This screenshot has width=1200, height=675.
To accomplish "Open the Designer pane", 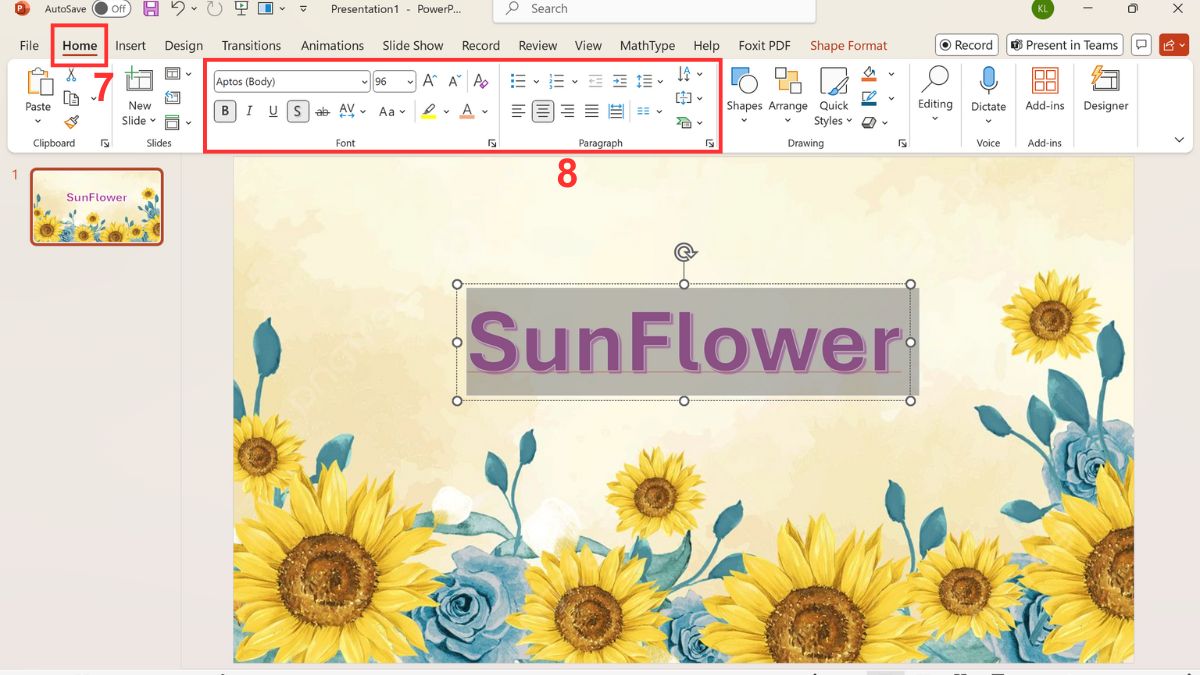I will pos(1105,89).
